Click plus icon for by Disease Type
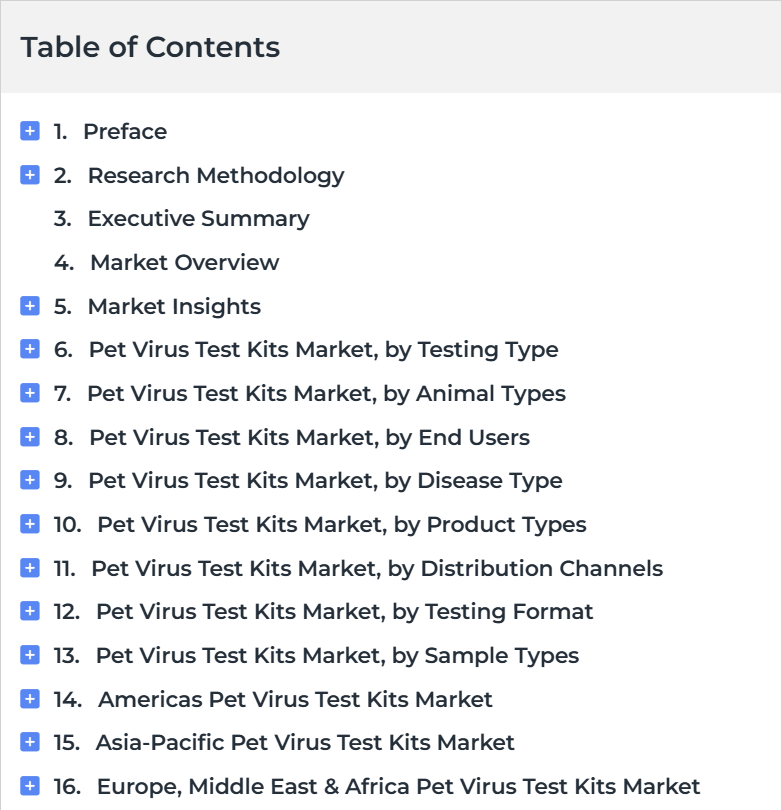Screen dimensions: 781x810 tap(30, 480)
